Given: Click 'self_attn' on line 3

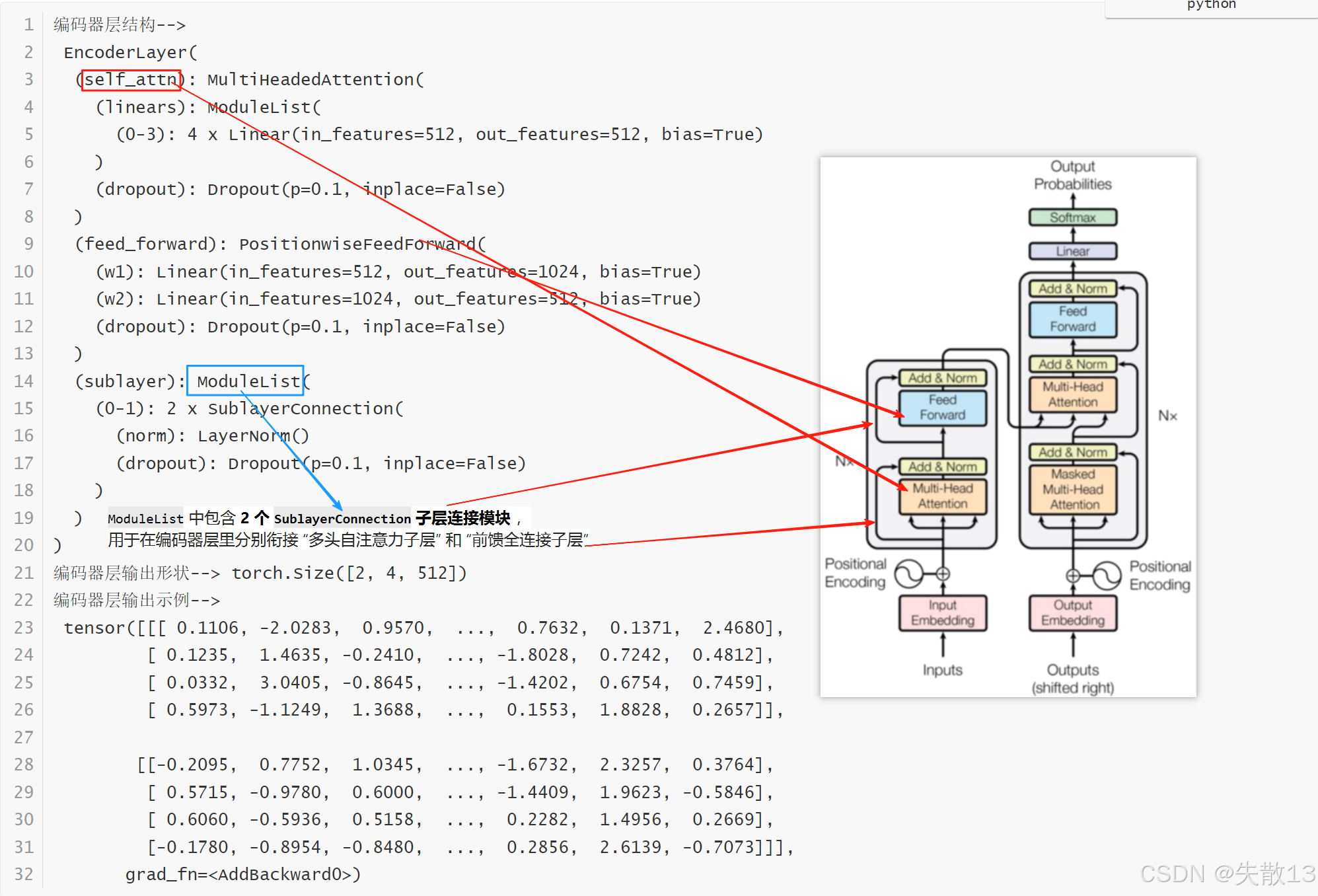Looking at the screenshot, I should 131,79.
